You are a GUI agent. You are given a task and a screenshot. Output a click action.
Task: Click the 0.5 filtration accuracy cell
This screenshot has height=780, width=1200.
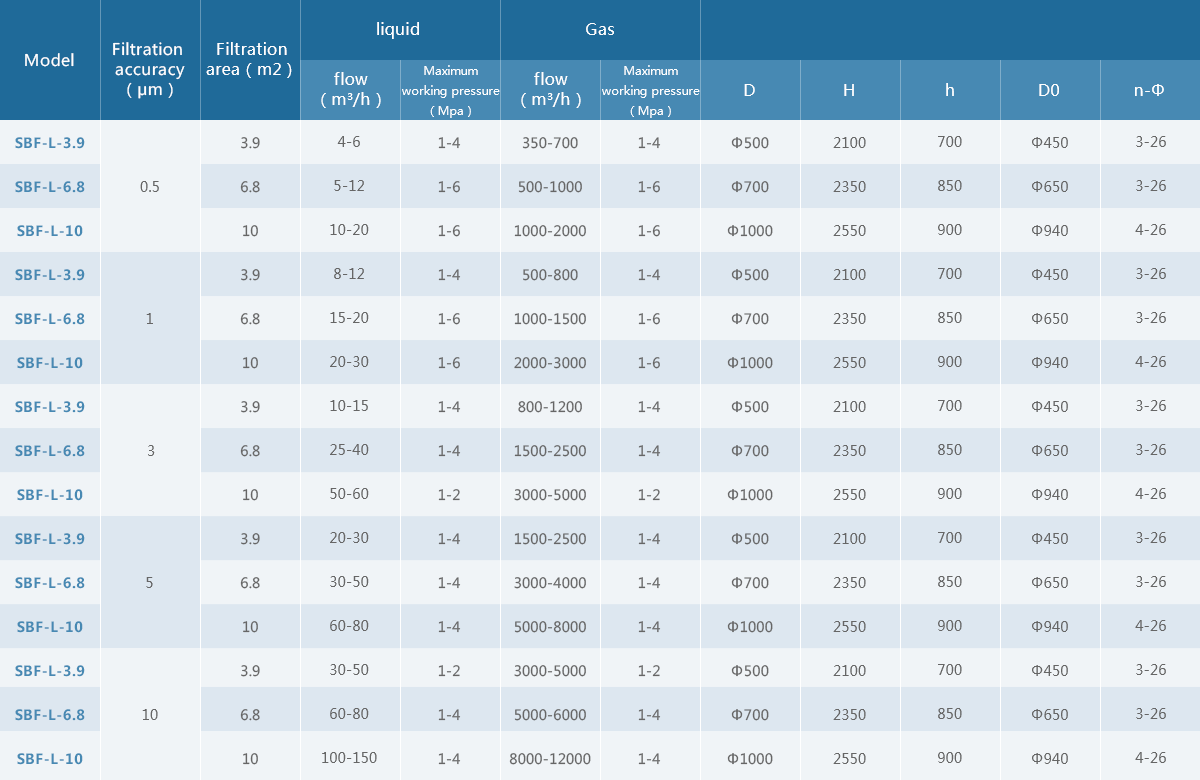[150, 186]
